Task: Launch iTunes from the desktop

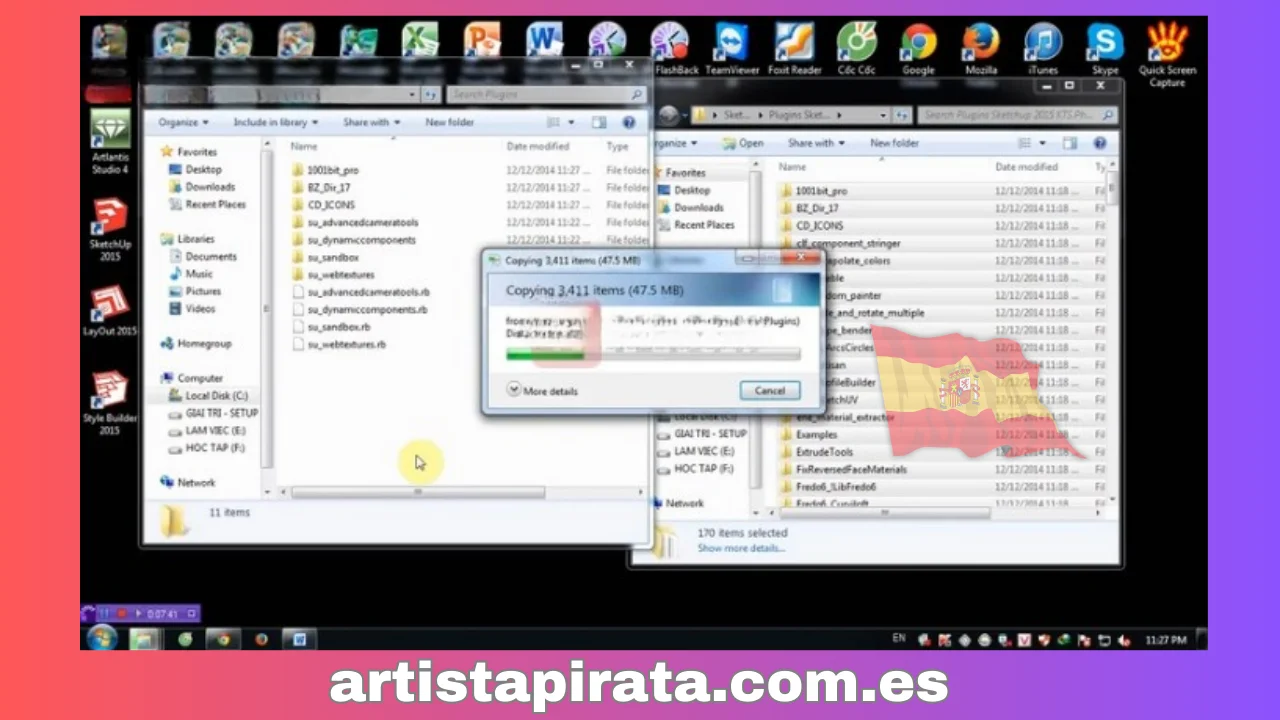Action: click(x=1043, y=49)
